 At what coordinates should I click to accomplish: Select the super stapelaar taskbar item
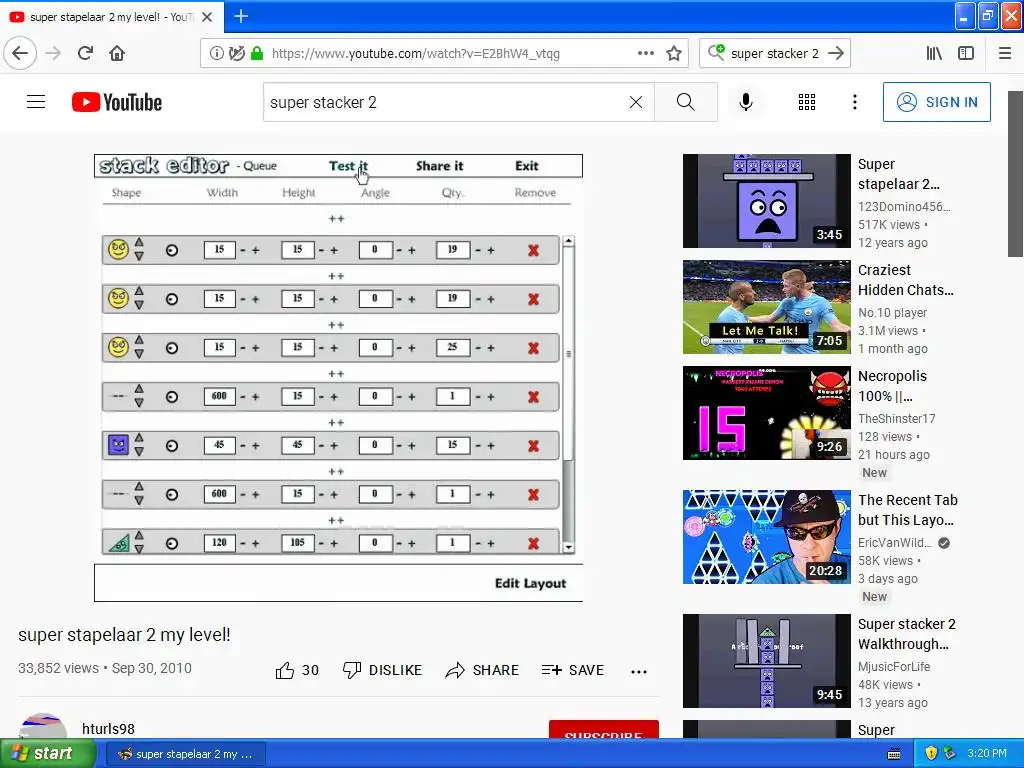[x=185, y=754]
